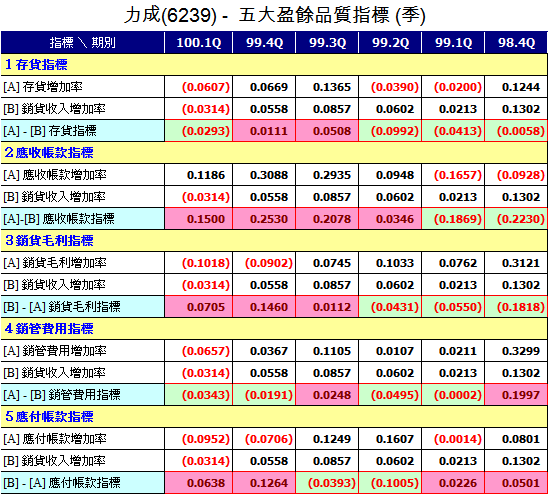Click section heading 2 應收帳款指標
The height and width of the screenshot is (495, 549).
point(49,153)
